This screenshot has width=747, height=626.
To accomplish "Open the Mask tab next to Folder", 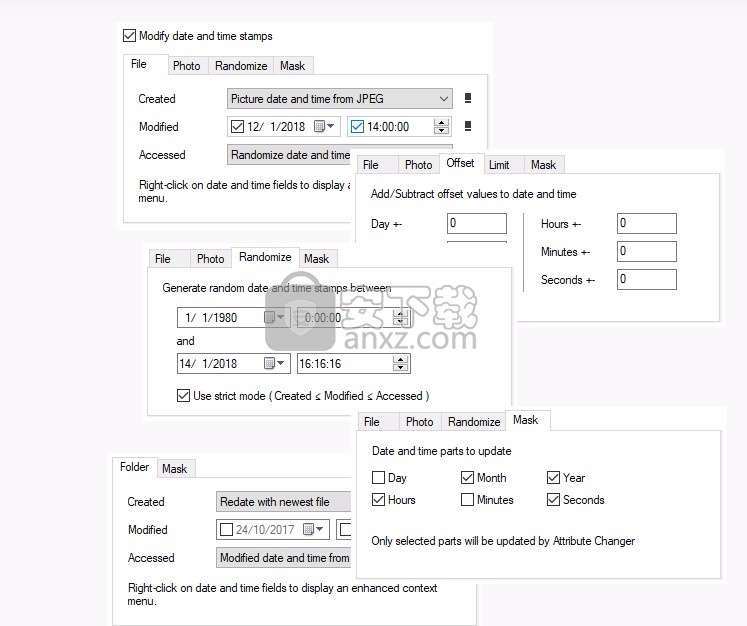I will [174, 469].
